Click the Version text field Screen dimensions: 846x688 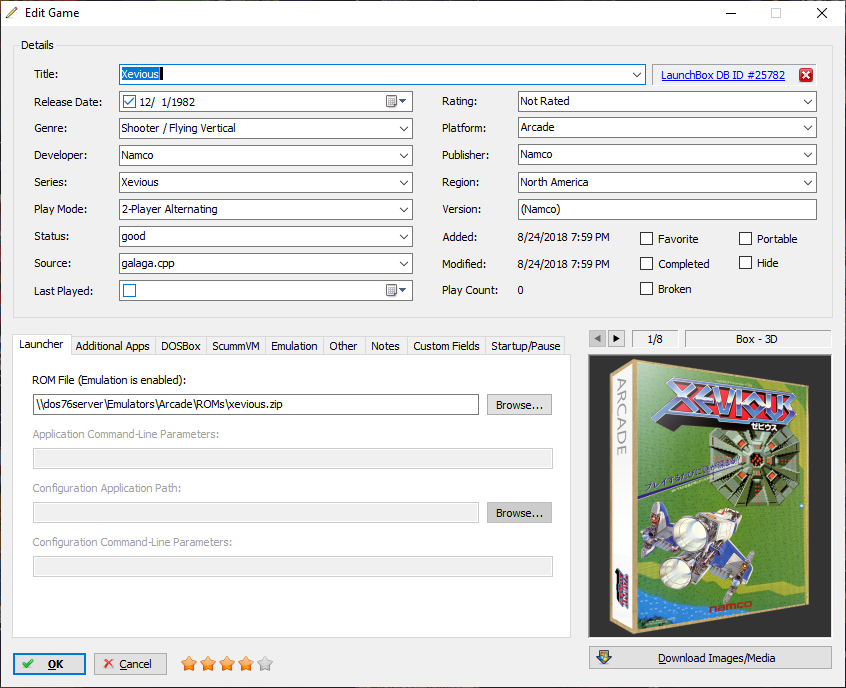point(667,209)
